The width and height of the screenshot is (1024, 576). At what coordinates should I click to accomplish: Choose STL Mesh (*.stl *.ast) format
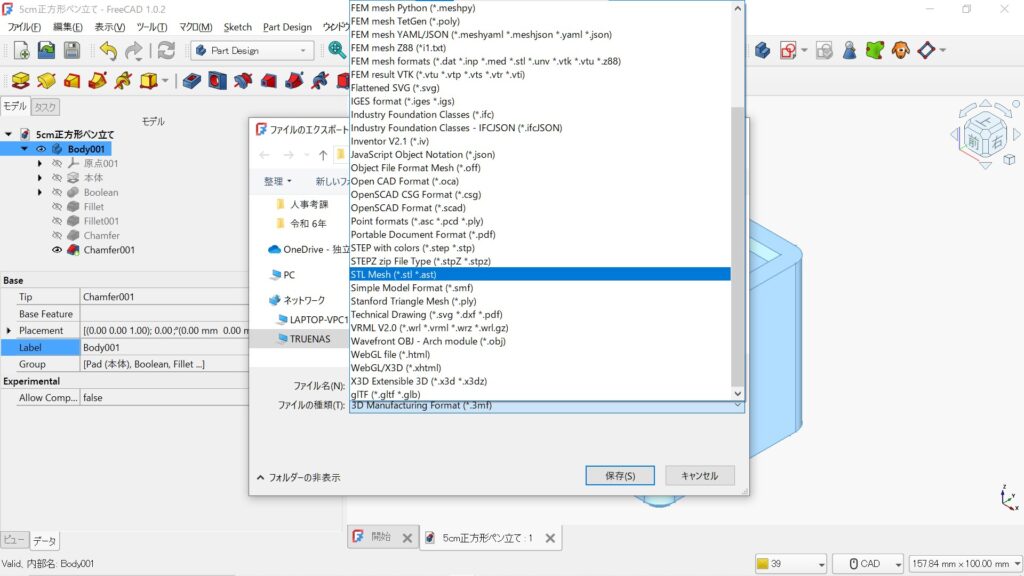point(540,274)
